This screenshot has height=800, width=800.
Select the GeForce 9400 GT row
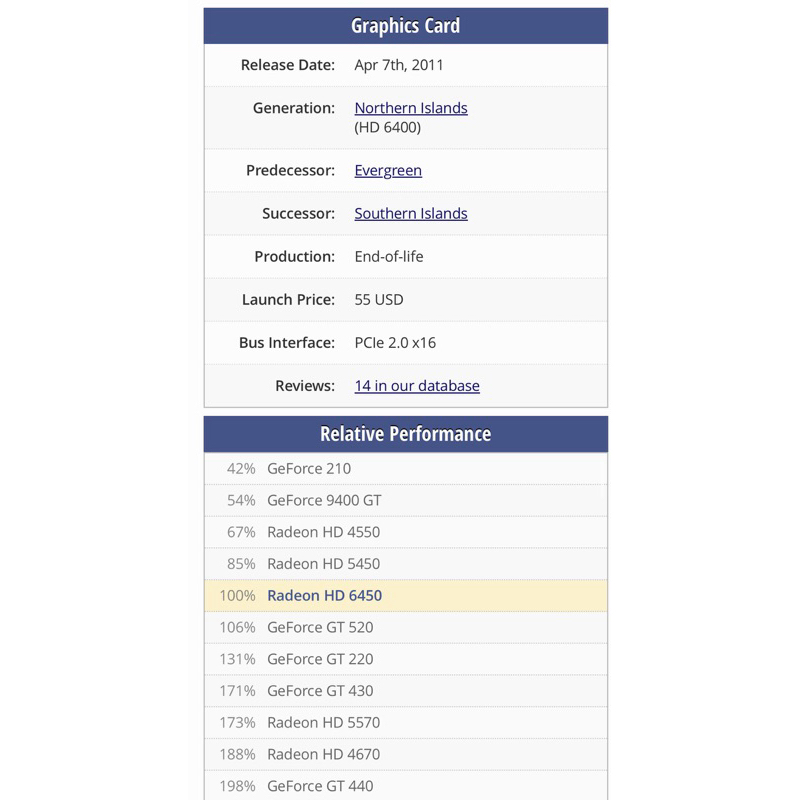[324, 500]
